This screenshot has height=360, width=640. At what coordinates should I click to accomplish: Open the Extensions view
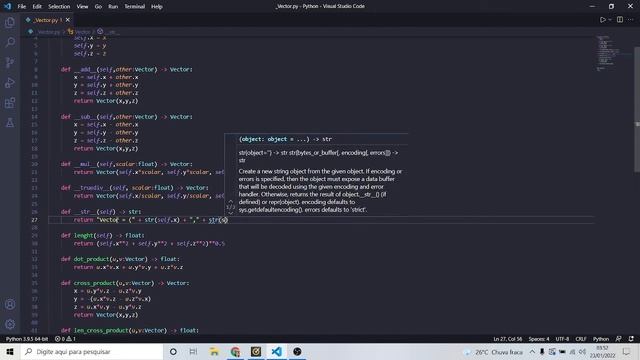(10, 102)
